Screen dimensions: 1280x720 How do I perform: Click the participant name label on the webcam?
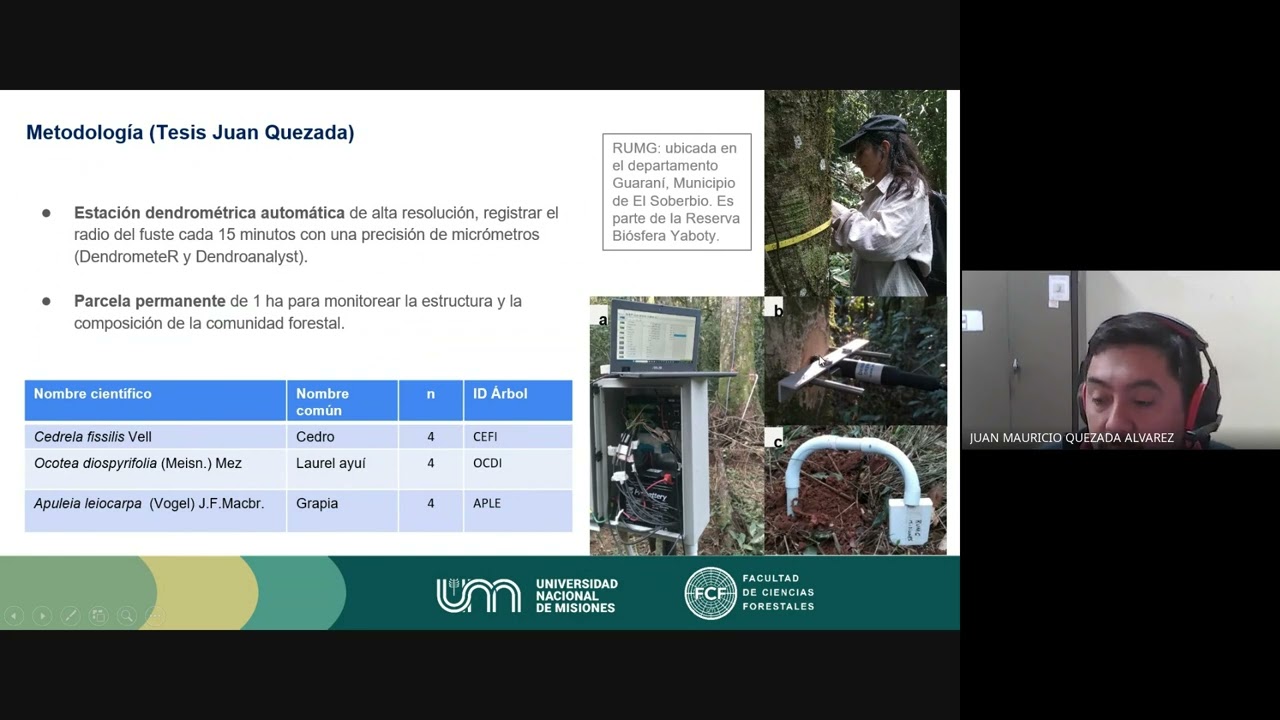(1072, 438)
